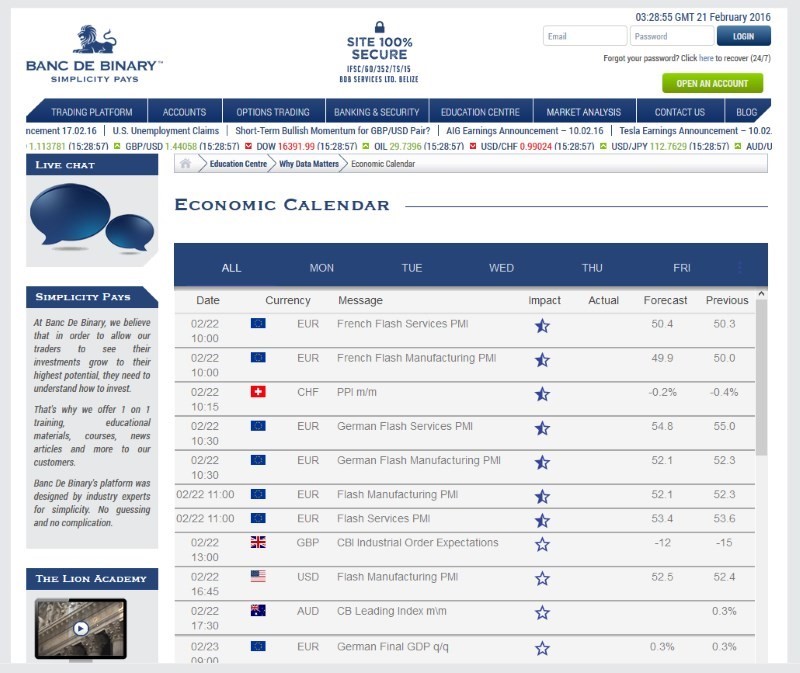Select the TUE calendar tab

pyautogui.click(x=412, y=268)
